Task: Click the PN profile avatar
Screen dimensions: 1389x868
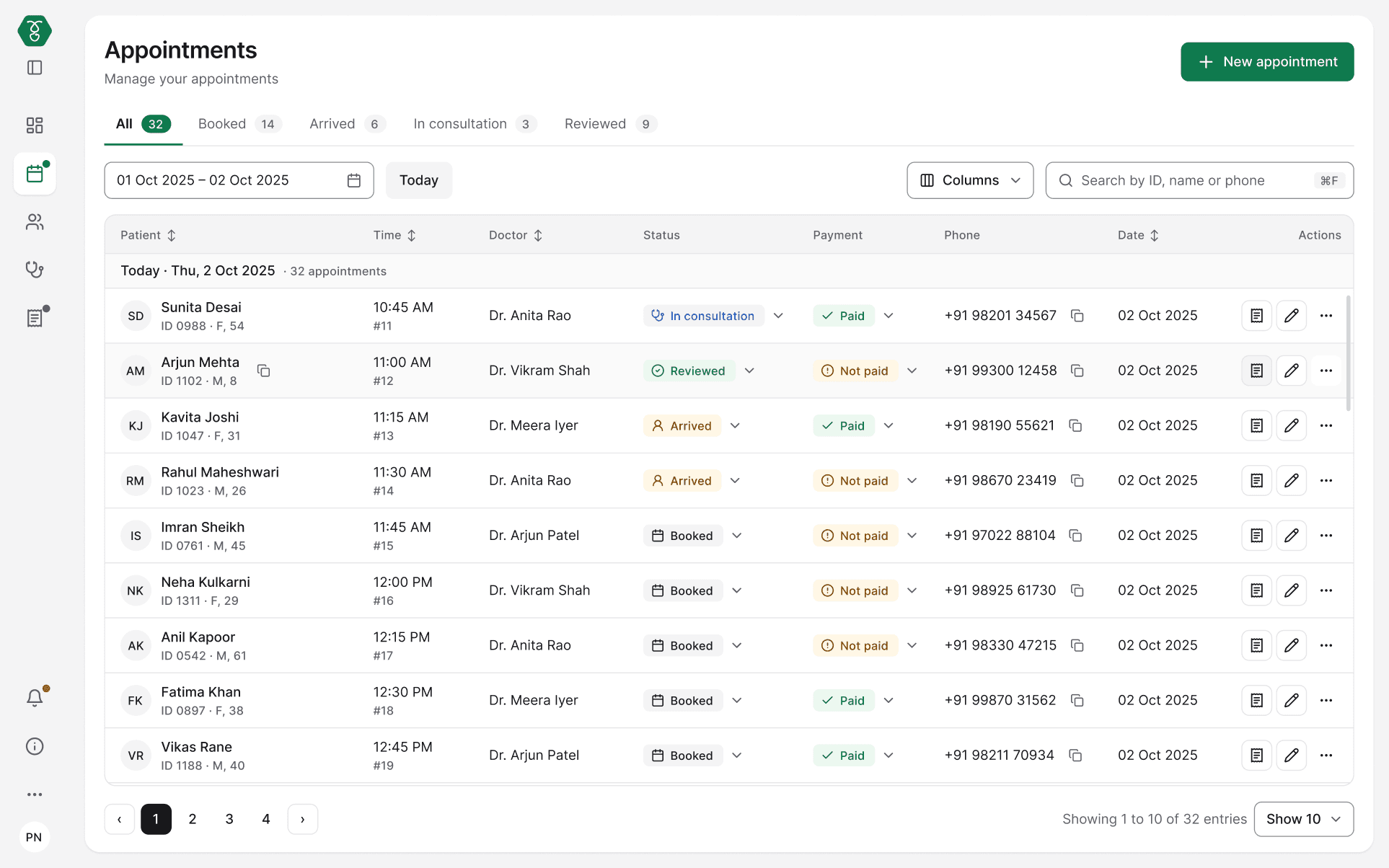Action: pyautogui.click(x=34, y=837)
